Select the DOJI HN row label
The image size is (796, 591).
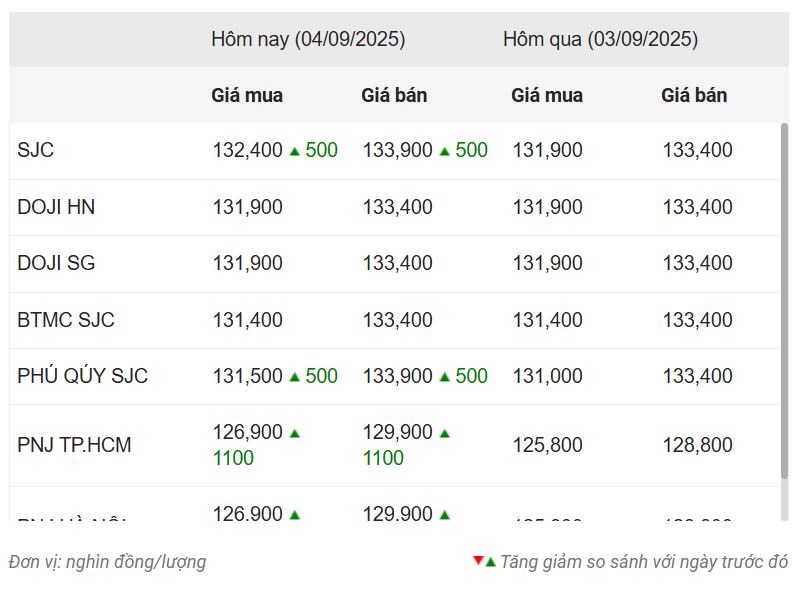pos(56,207)
